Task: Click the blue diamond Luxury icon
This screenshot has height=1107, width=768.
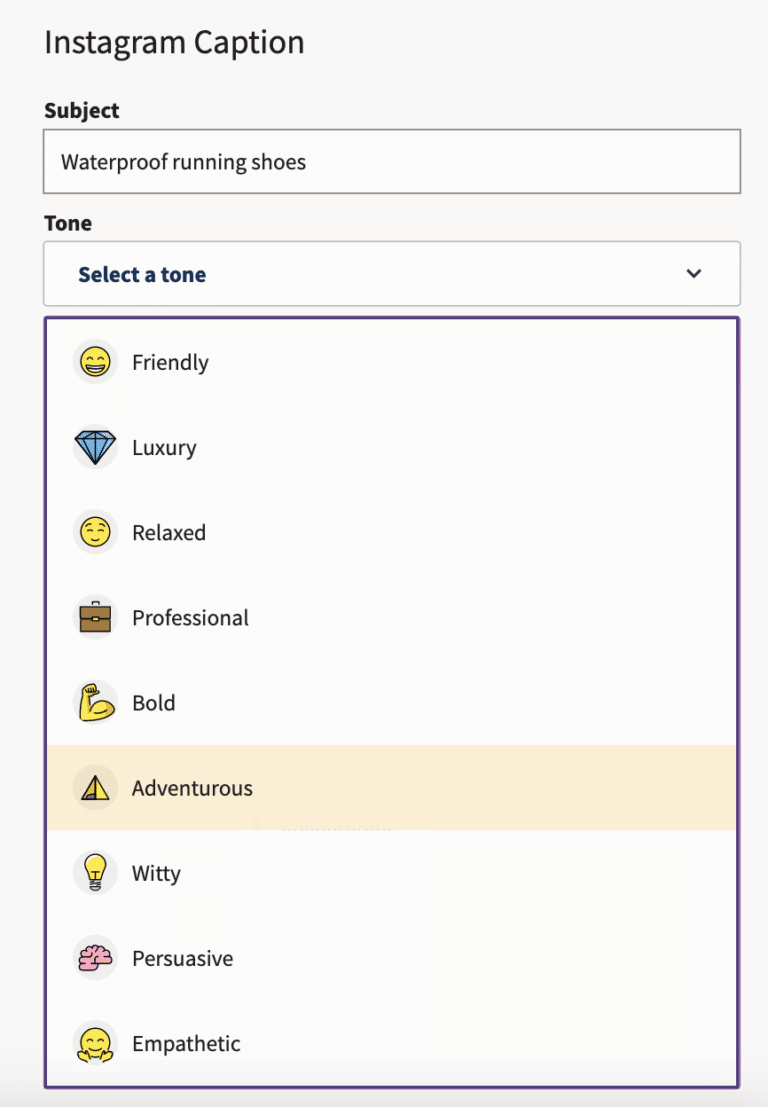Action: point(96,447)
